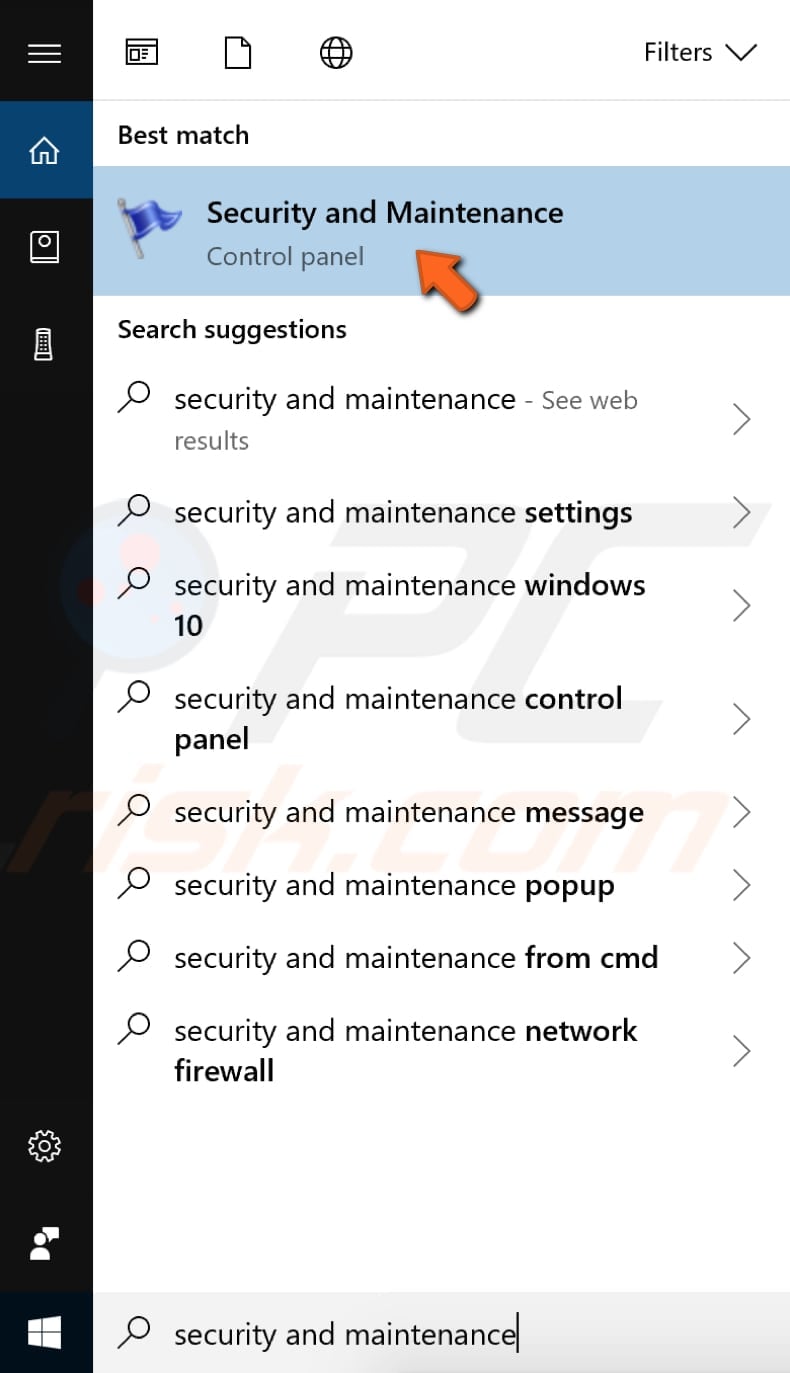Expand the 'security and maintenance popup' suggestion arrow
The width and height of the screenshot is (790, 1373).
tap(742, 884)
